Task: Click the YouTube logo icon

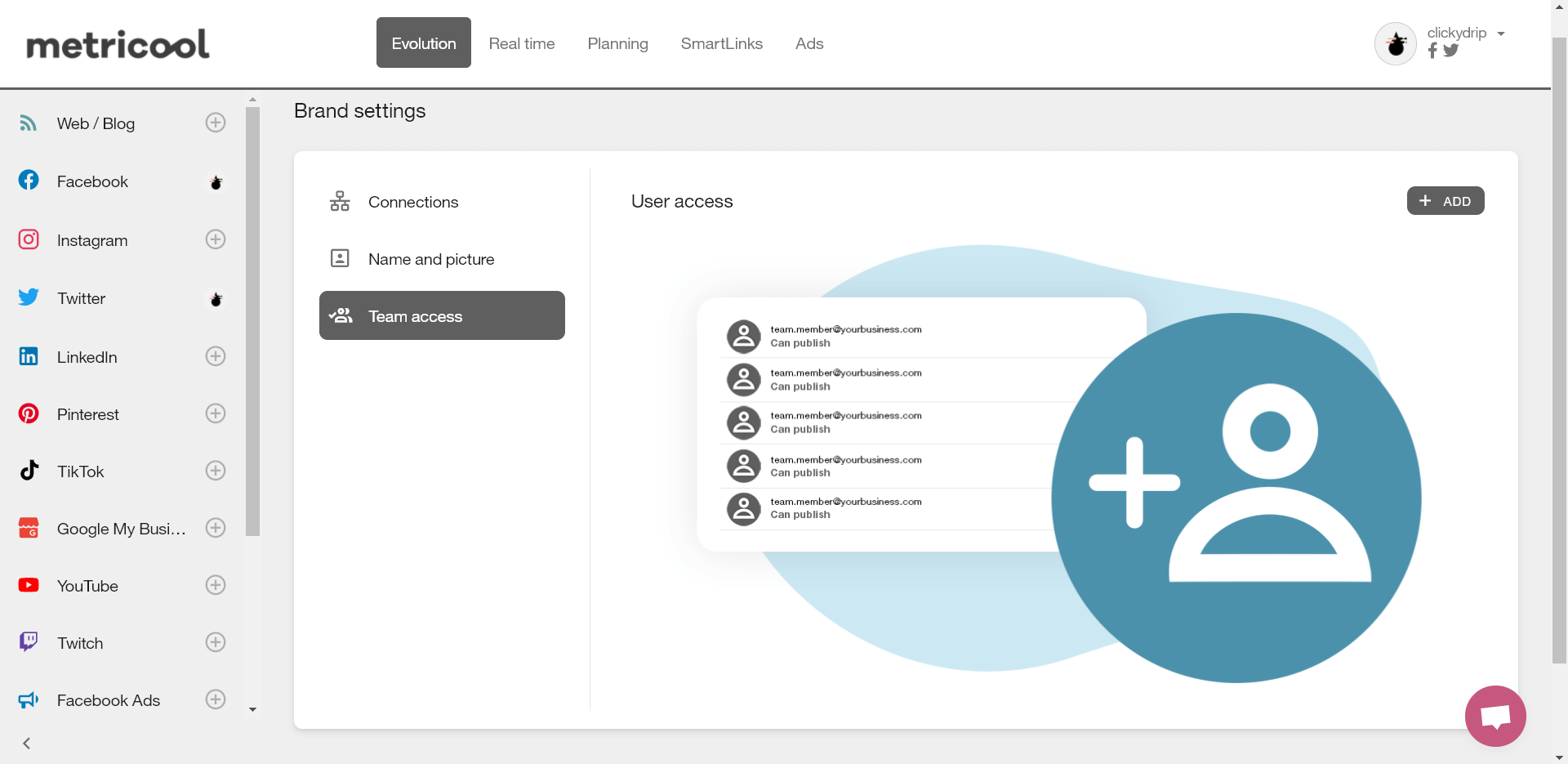Action: [x=29, y=585]
